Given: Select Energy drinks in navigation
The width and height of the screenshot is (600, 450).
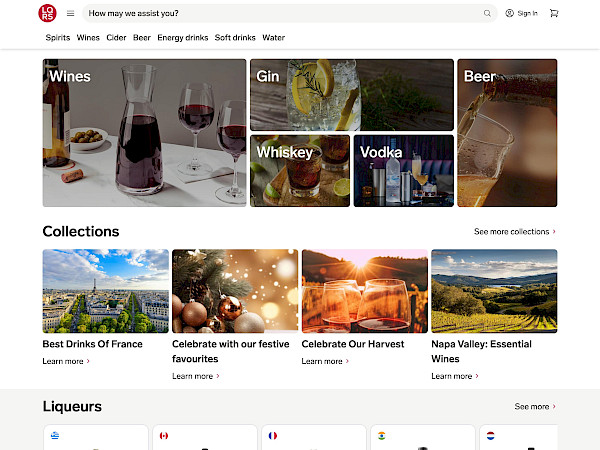Looking at the screenshot, I should (183, 38).
